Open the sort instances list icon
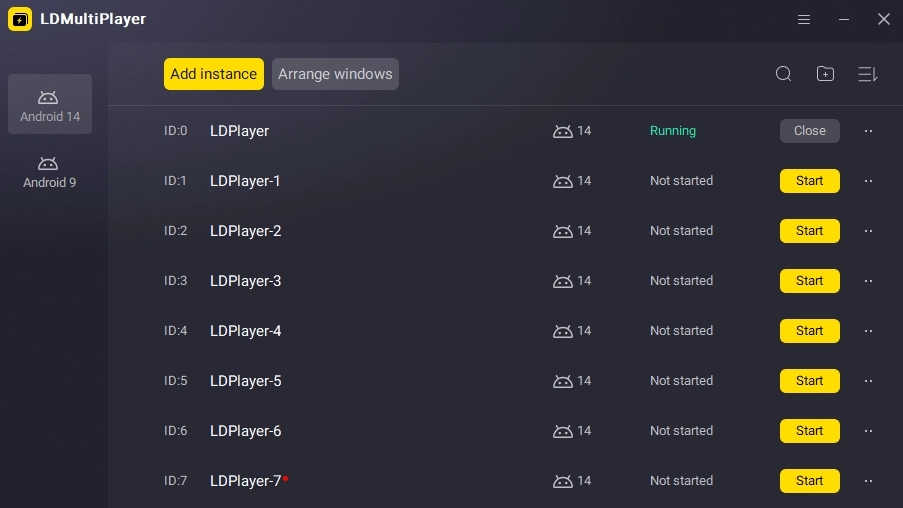 point(867,74)
